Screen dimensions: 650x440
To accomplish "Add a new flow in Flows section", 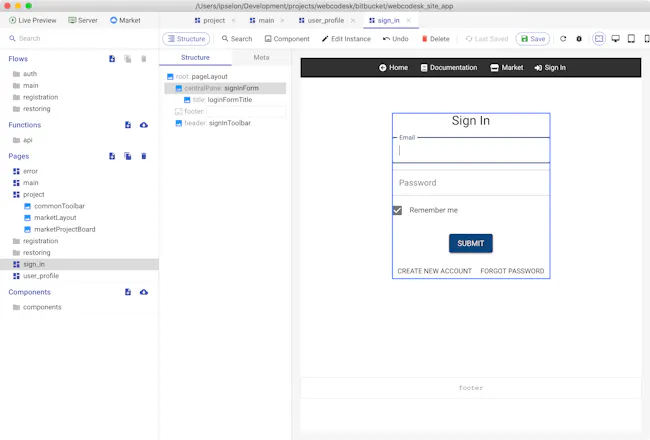I will [x=112, y=59].
